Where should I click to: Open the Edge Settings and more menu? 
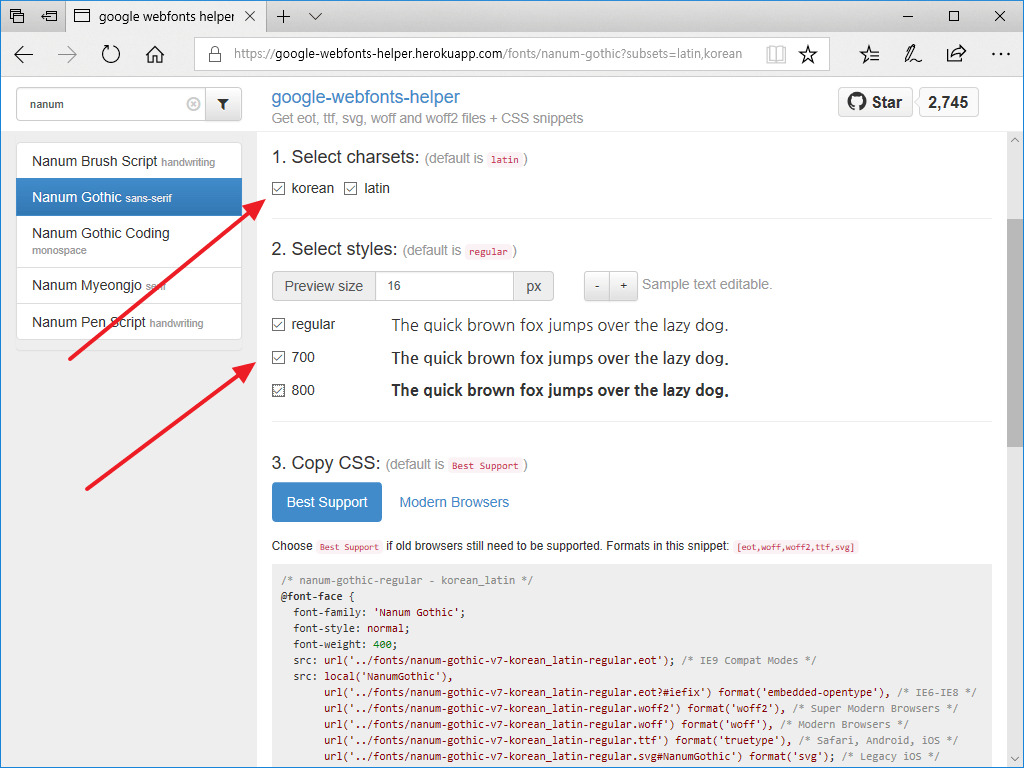click(1000, 54)
